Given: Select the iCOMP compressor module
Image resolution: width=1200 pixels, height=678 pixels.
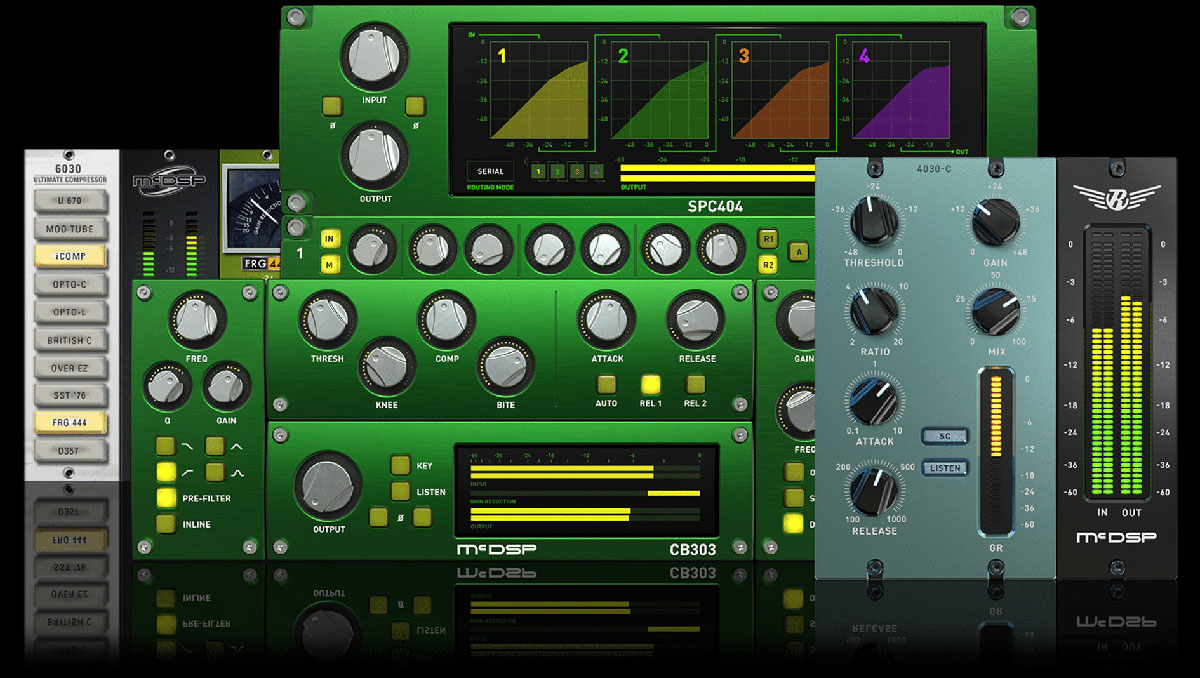Looking at the screenshot, I should point(71,257).
